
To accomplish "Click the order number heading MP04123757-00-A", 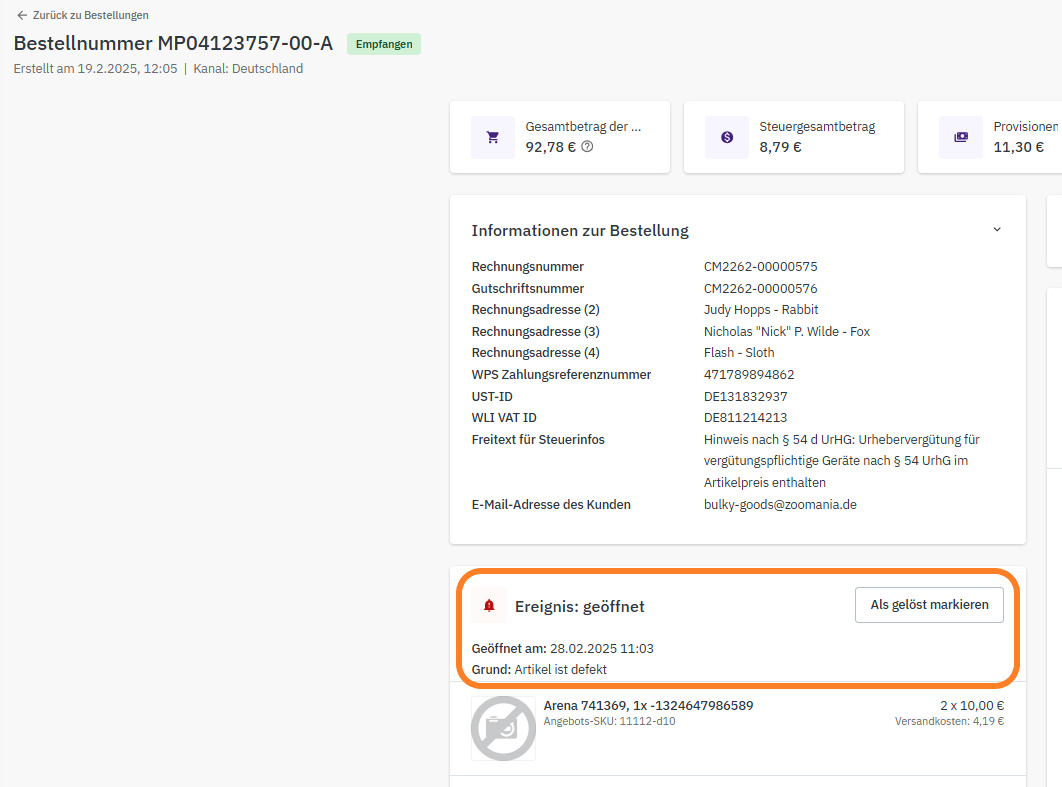I will tap(173, 44).
